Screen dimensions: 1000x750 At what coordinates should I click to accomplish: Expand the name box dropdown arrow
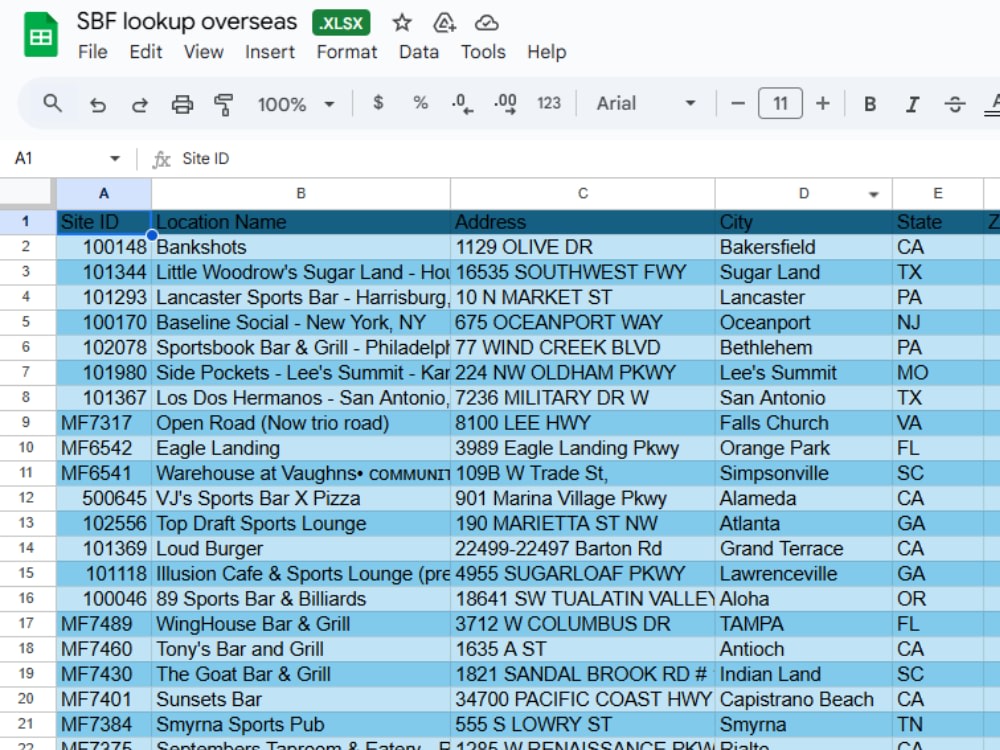[115, 158]
